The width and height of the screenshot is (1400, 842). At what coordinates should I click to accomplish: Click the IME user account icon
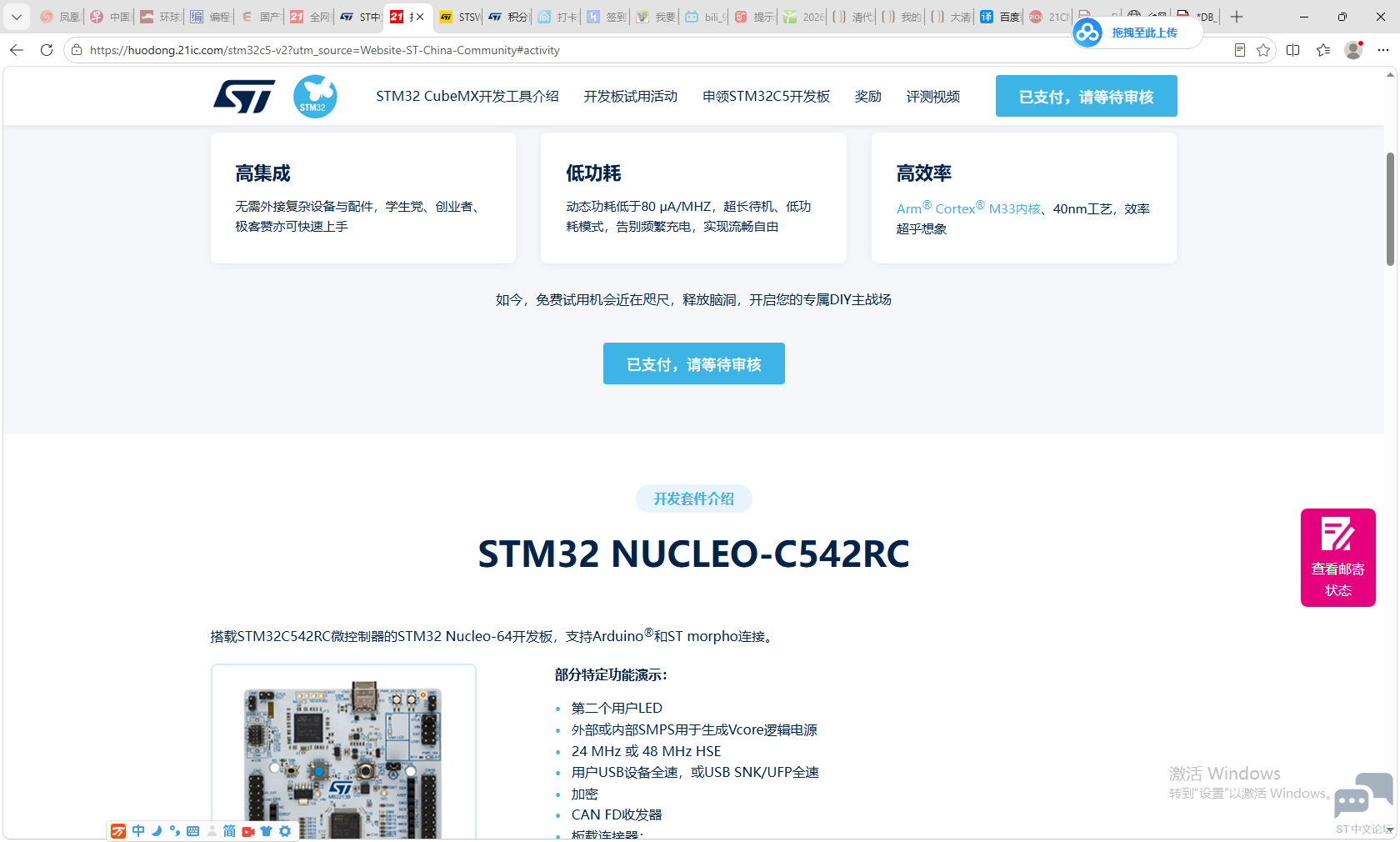point(212,831)
